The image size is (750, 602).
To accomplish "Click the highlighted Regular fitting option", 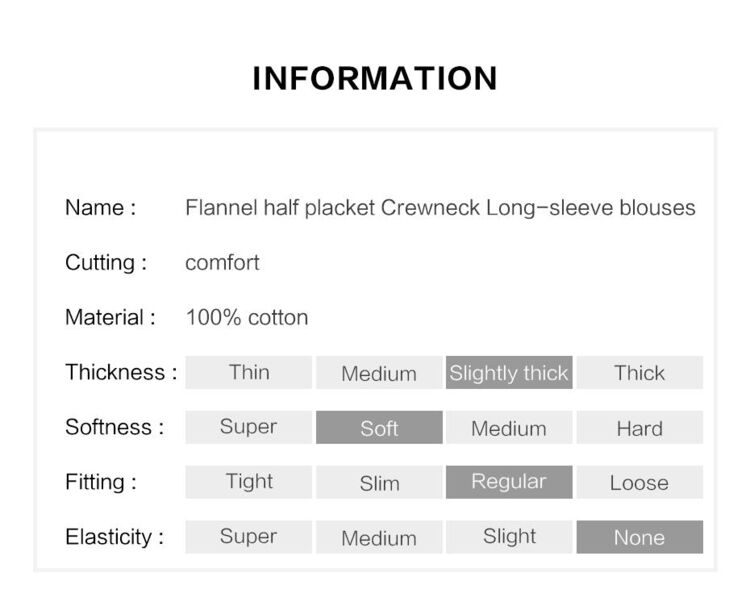I will click(x=509, y=482).
